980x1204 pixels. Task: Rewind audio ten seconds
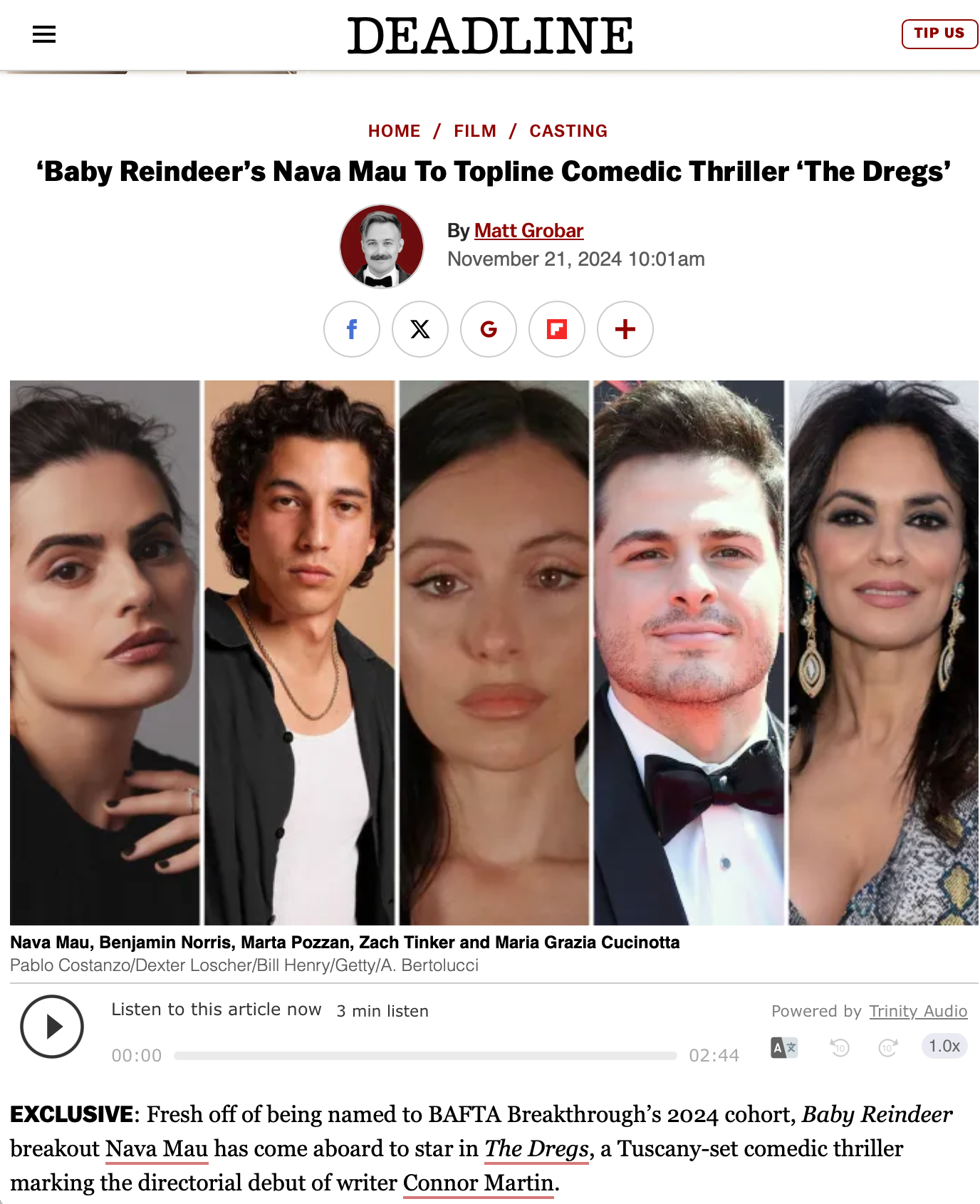(840, 1047)
